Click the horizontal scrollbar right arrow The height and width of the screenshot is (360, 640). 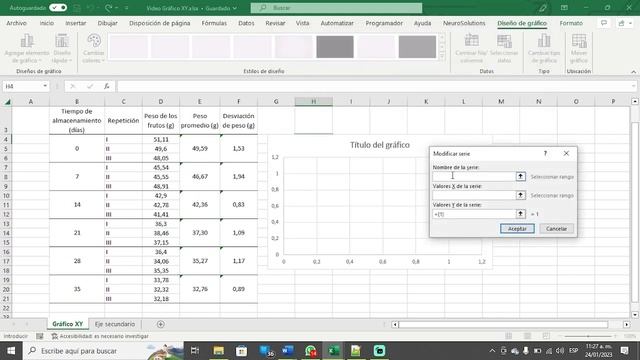[x=627, y=324]
